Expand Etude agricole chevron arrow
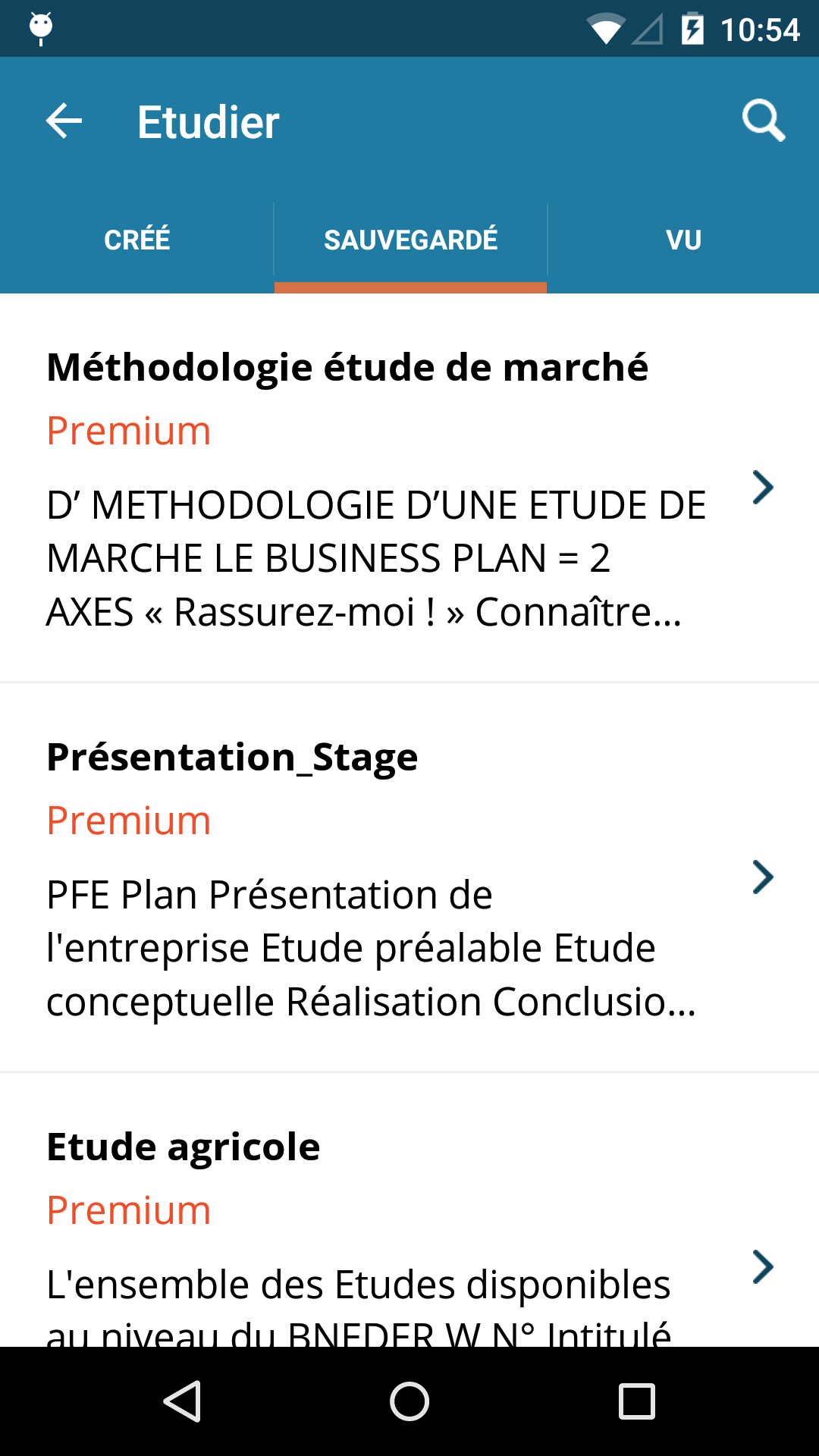 763,1267
